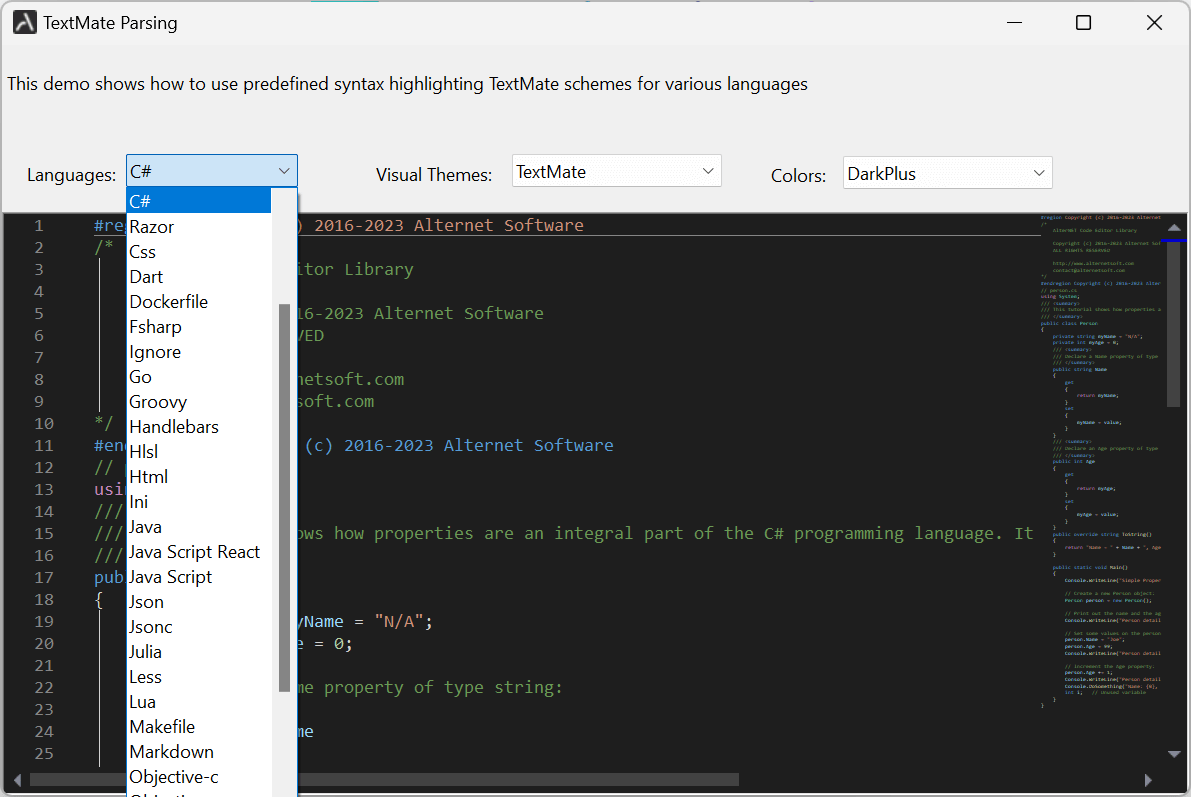Select C# in the language list

coord(199,201)
